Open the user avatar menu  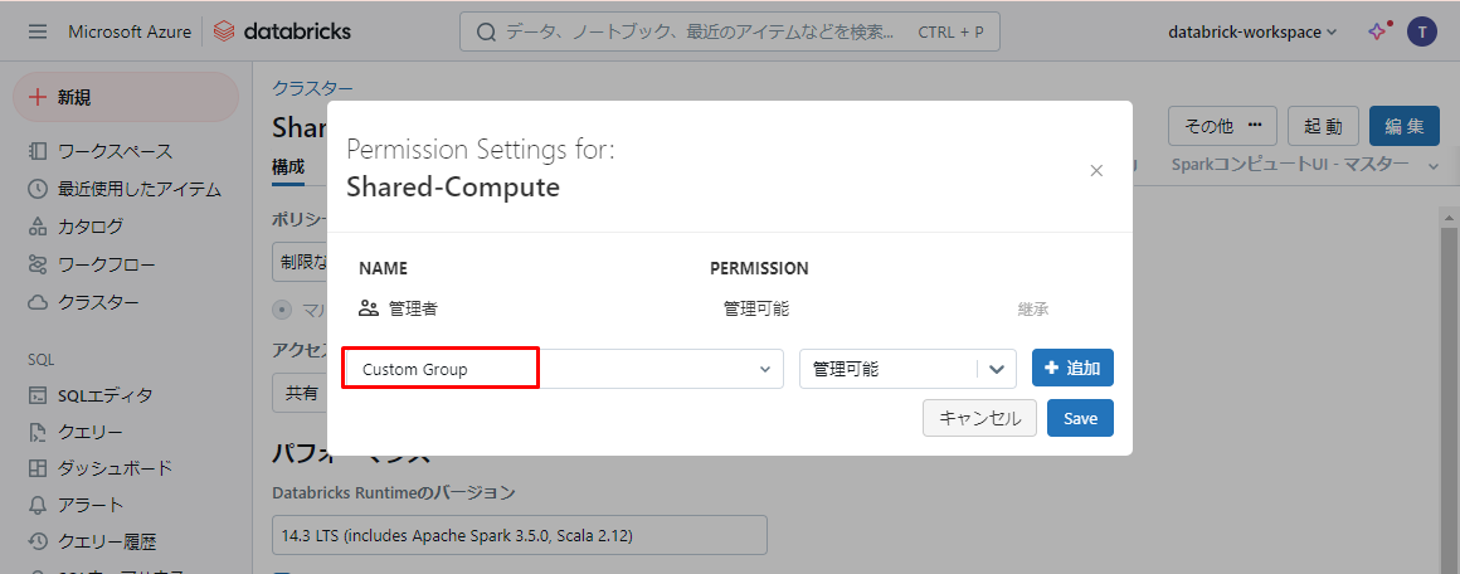point(1421,32)
